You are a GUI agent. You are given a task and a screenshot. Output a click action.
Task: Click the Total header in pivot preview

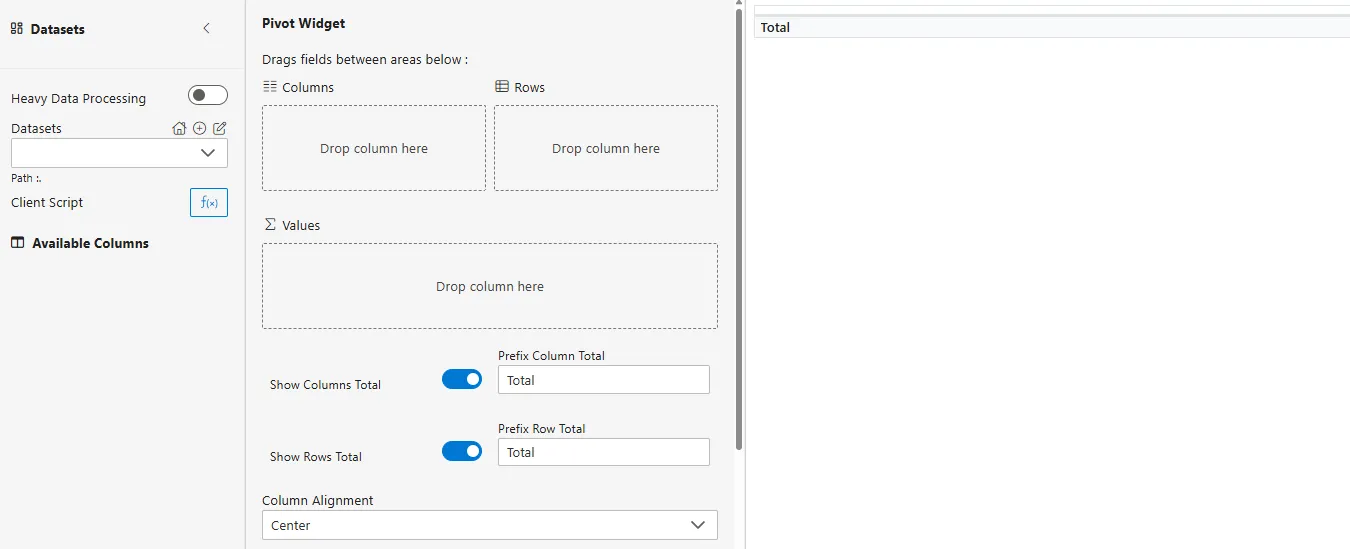pos(775,27)
